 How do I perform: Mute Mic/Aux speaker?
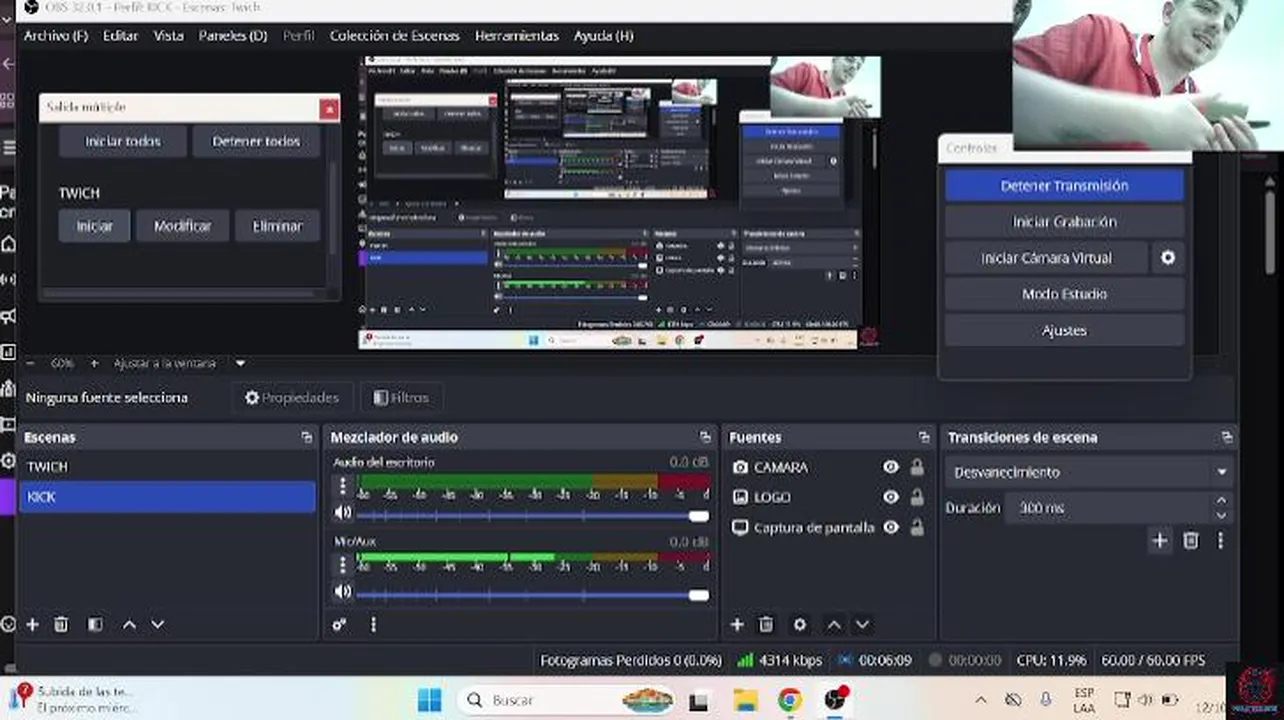tap(343, 592)
